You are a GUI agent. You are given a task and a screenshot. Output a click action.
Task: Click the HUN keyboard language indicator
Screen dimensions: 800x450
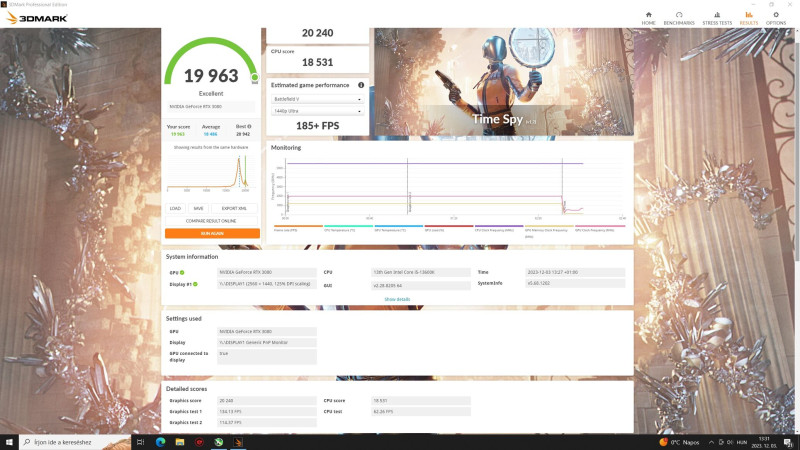tap(742, 442)
